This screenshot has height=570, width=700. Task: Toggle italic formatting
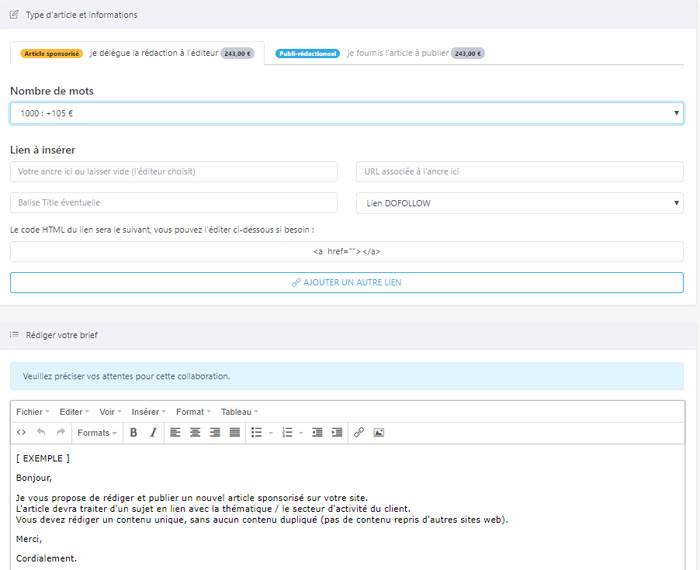pos(153,432)
